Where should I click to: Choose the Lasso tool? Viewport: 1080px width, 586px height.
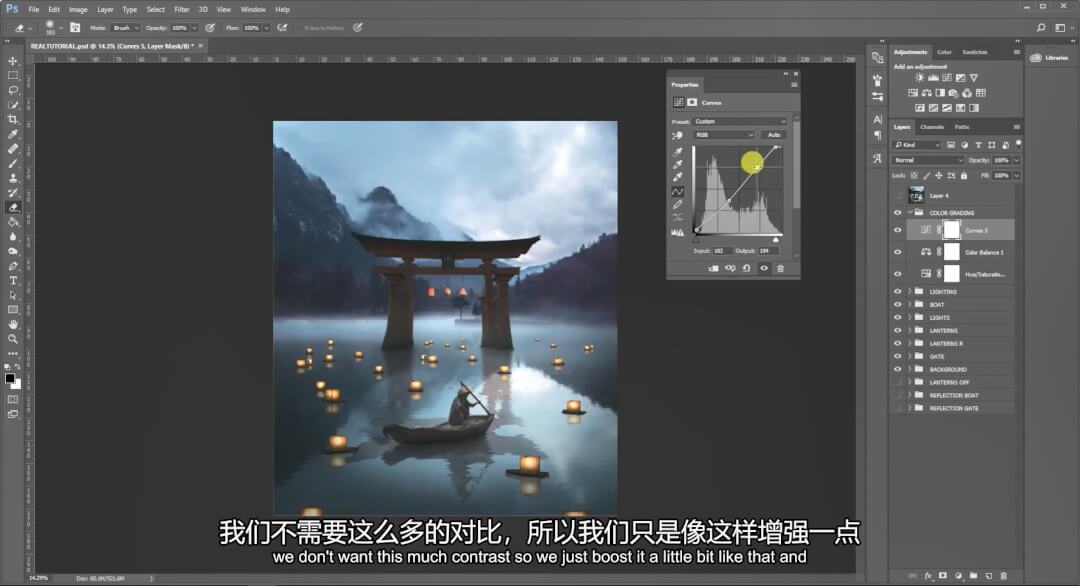pos(13,90)
